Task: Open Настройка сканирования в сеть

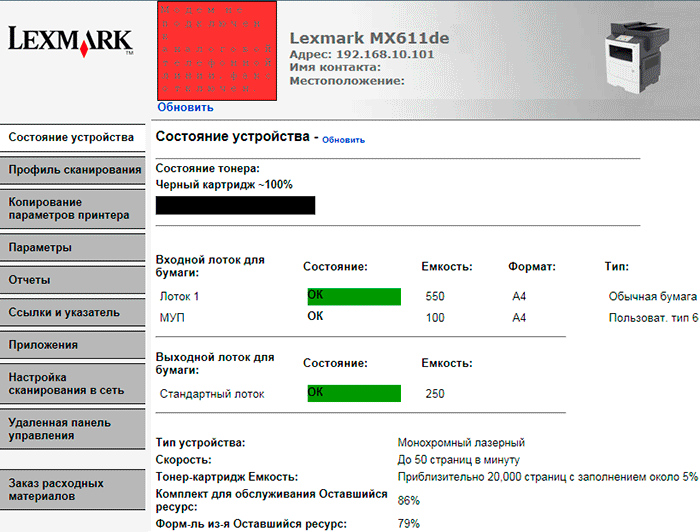Action: coord(72,384)
